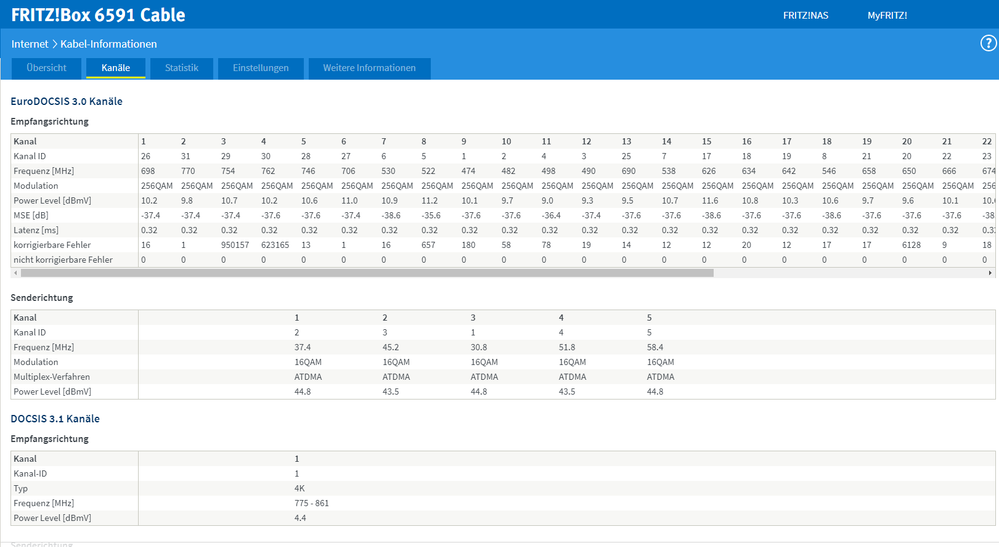
Task: Click the 'MSE [dB]' row label
Action: pyautogui.click(x=31, y=215)
